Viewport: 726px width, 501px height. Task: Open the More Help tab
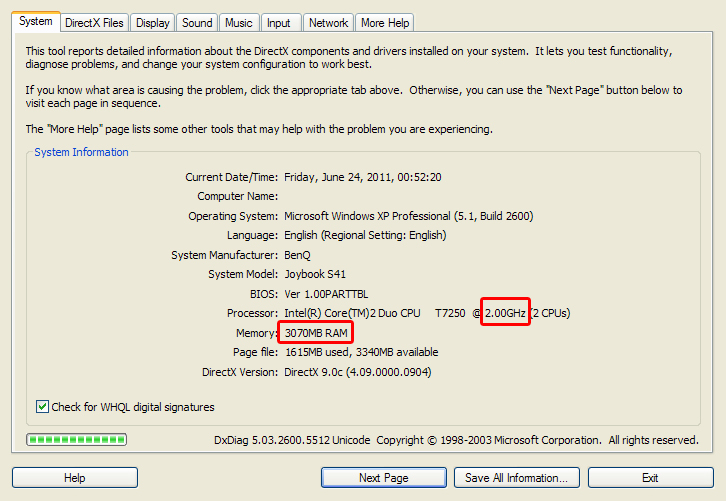pyautogui.click(x=385, y=23)
